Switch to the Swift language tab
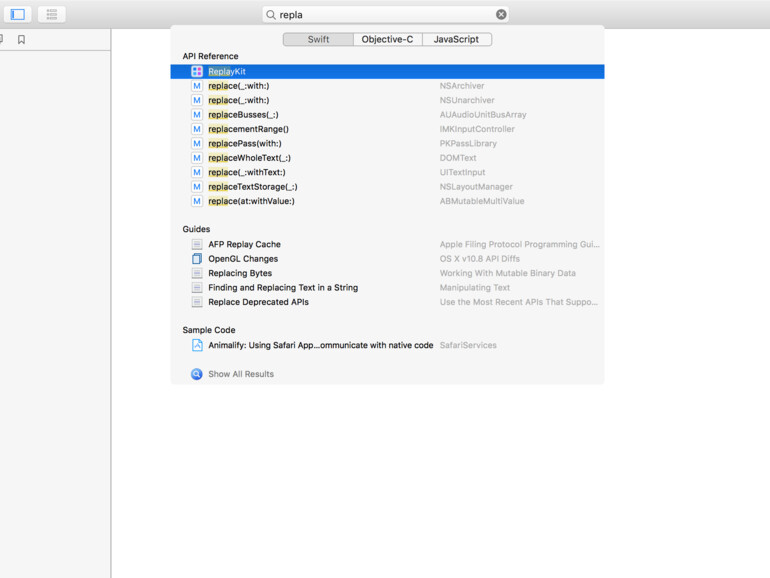 coord(318,39)
